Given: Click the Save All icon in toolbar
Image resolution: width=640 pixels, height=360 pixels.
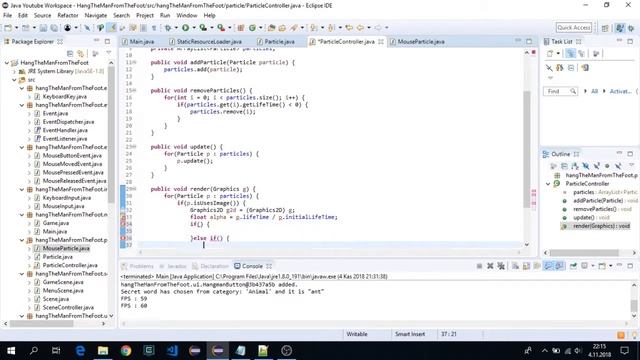Looking at the screenshot, I should click(54, 27).
